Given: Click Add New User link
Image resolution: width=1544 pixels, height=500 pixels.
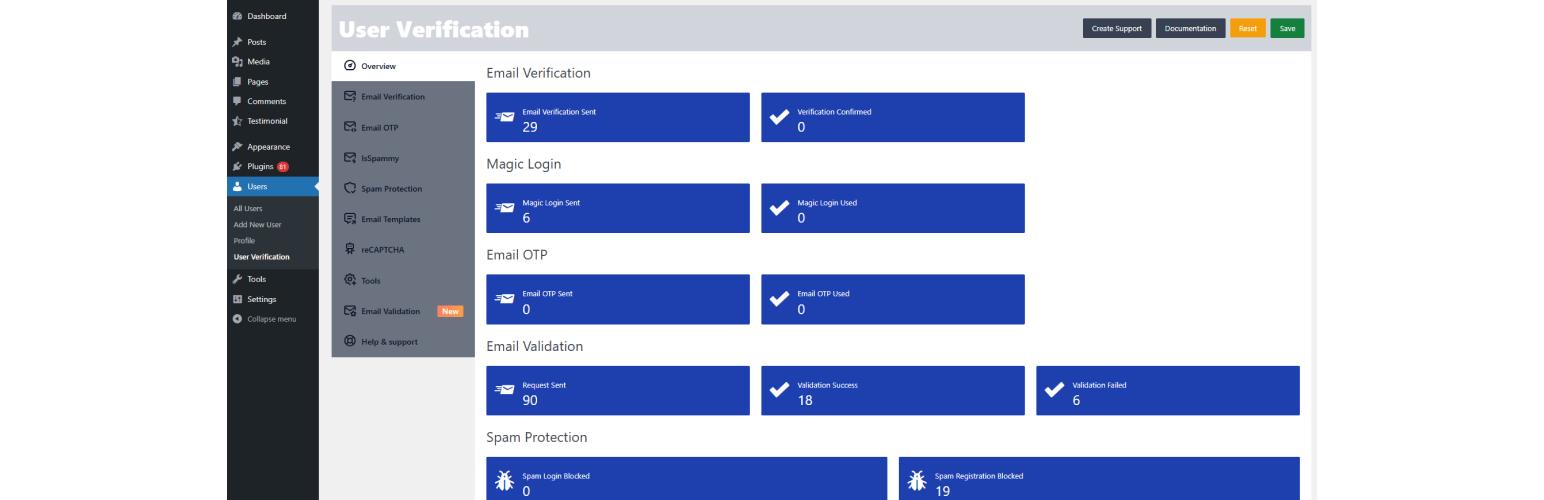Looking at the screenshot, I should pyautogui.click(x=257, y=225).
